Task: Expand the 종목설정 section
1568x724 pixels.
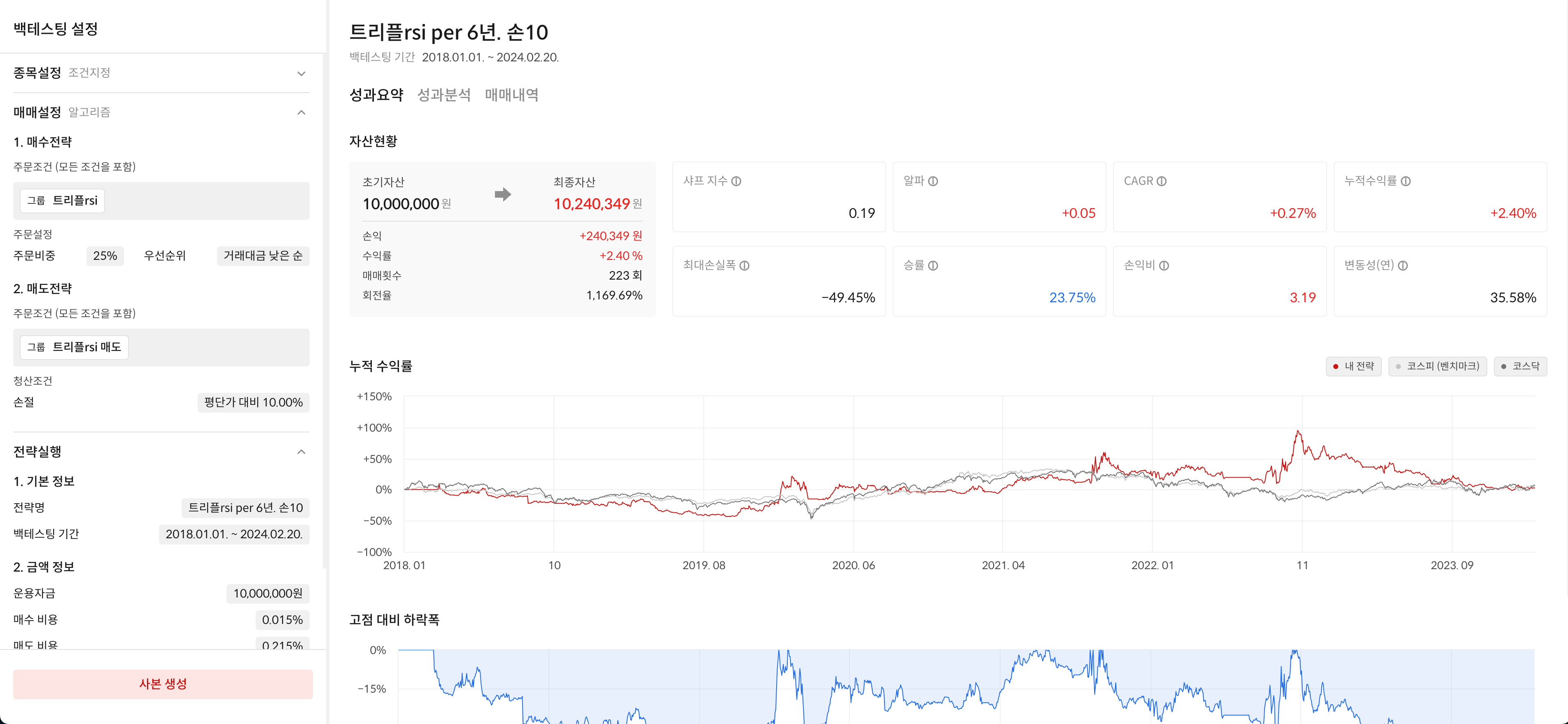Action: (301, 74)
